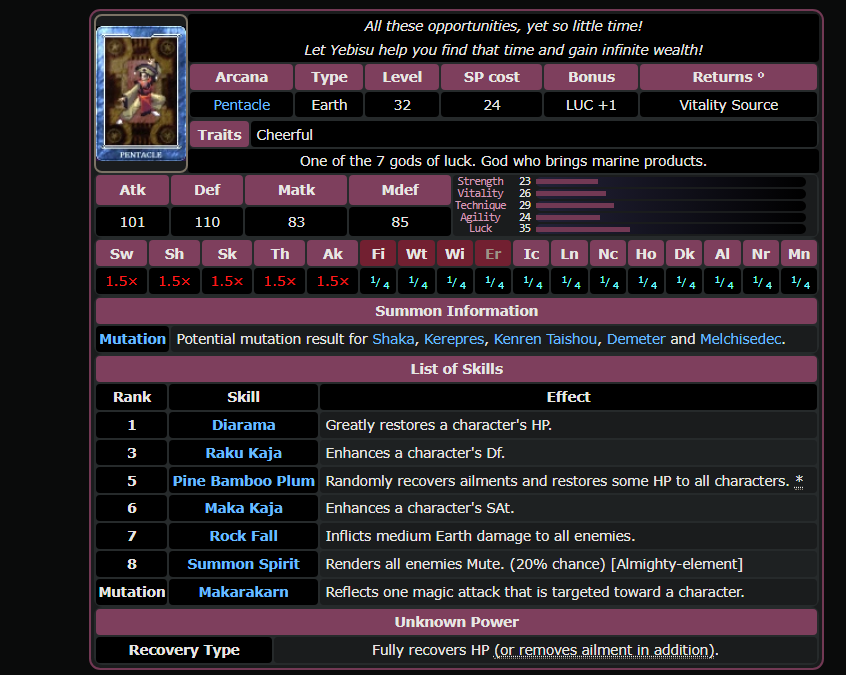Click the Def value 110

tap(207, 222)
